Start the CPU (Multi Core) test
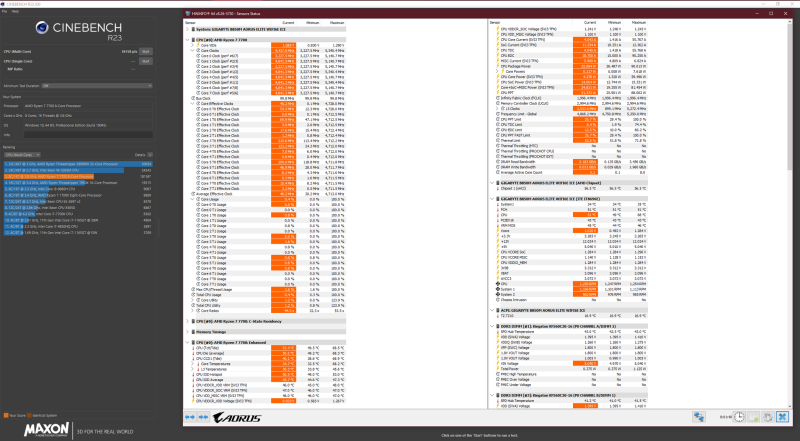 point(145,52)
